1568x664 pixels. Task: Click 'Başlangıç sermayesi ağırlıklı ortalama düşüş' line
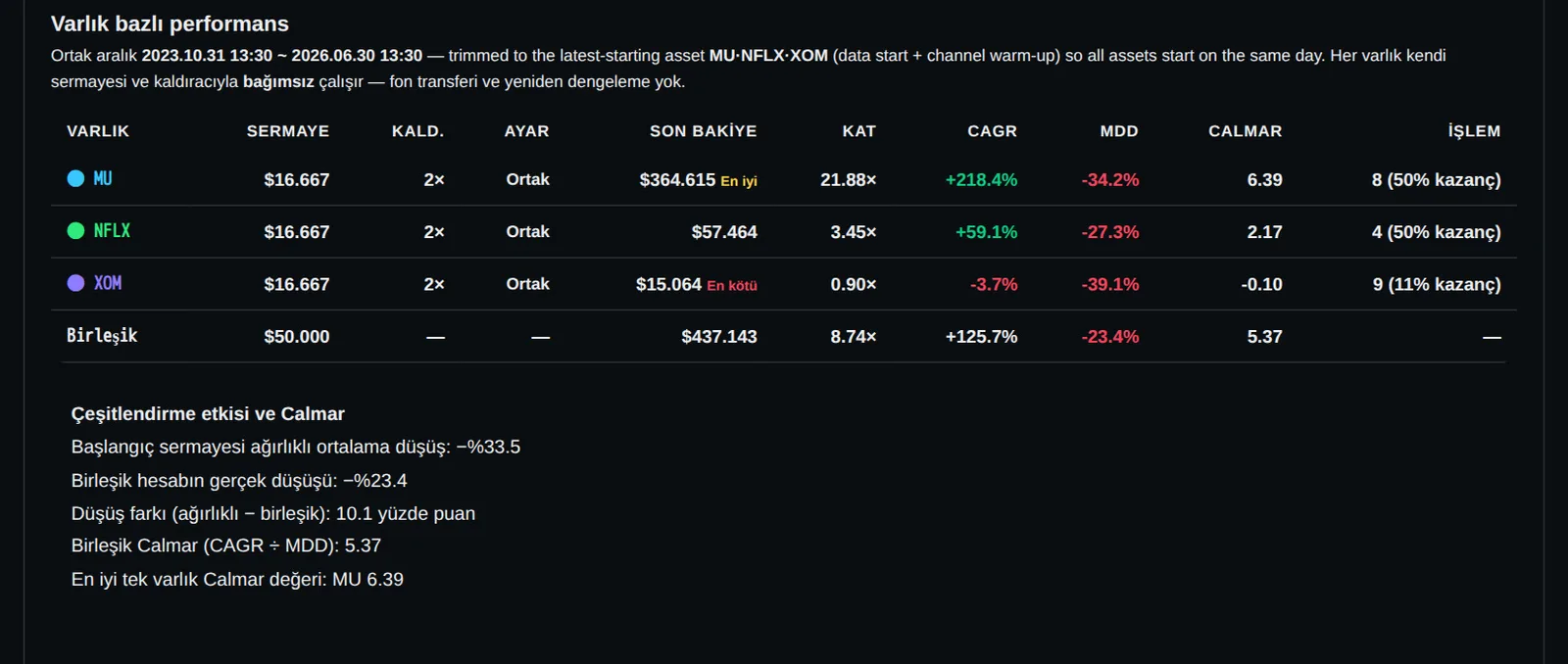[296, 447]
